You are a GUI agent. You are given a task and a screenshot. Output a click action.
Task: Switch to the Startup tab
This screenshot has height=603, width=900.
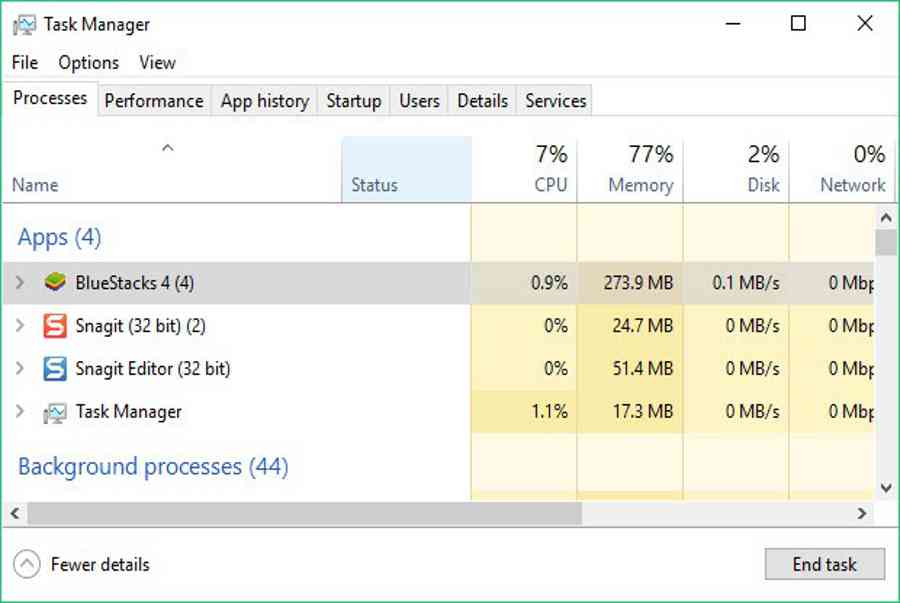click(x=354, y=101)
